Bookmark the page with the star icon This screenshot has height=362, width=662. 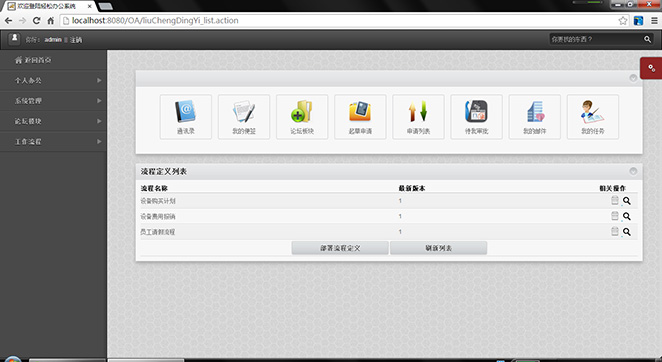tap(622, 21)
